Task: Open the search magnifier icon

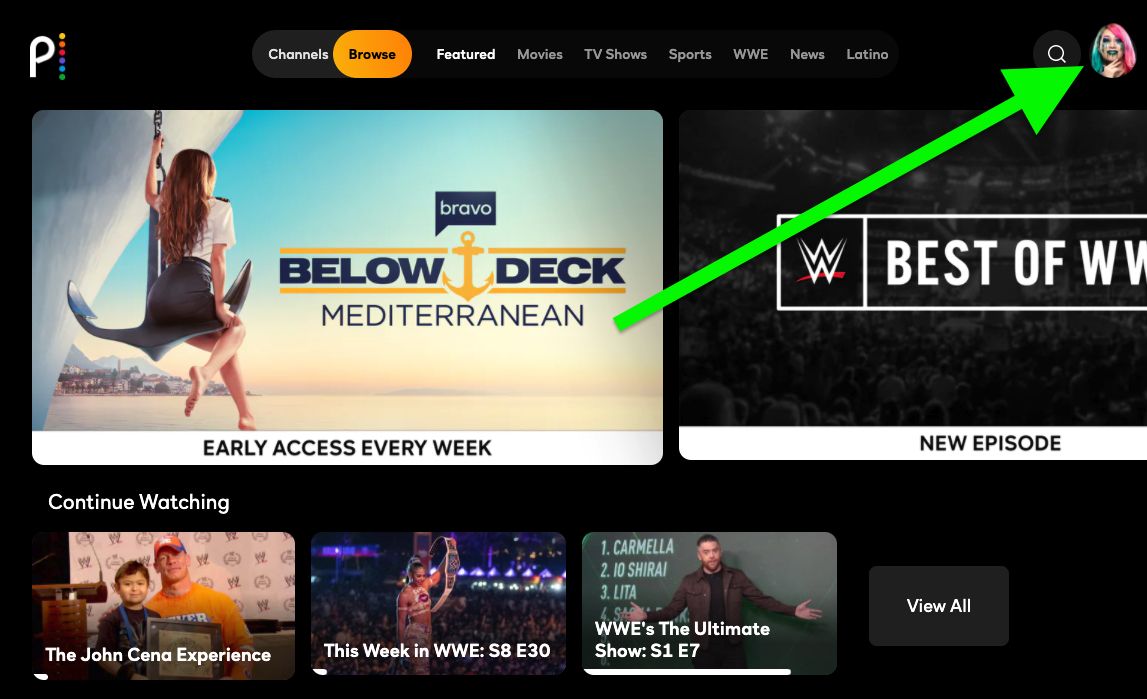Action: pyautogui.click(x=1056, y=54)
